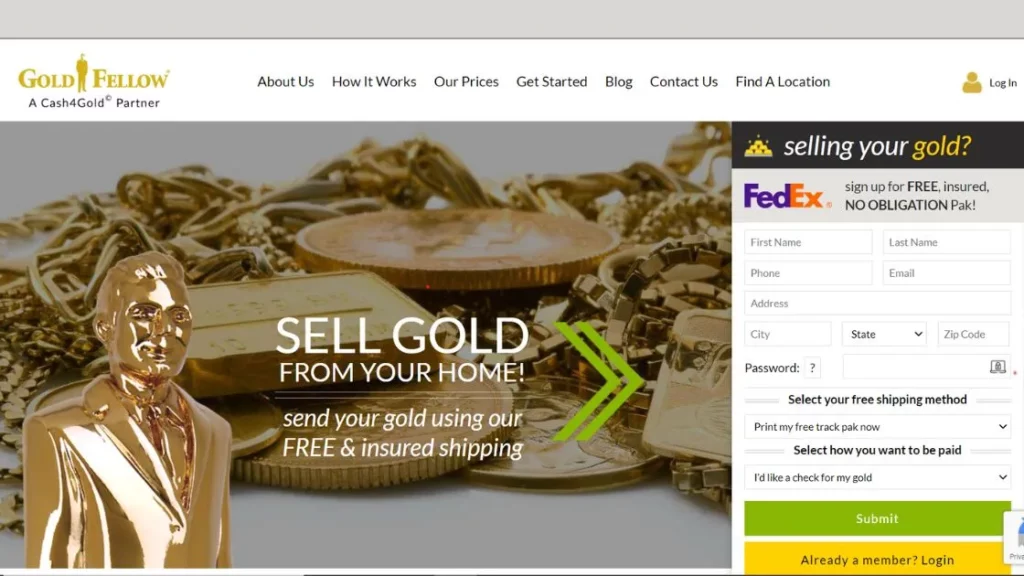Open the State dropdown
Viewport: 1024px width, 576px height.
pos(884,334)
